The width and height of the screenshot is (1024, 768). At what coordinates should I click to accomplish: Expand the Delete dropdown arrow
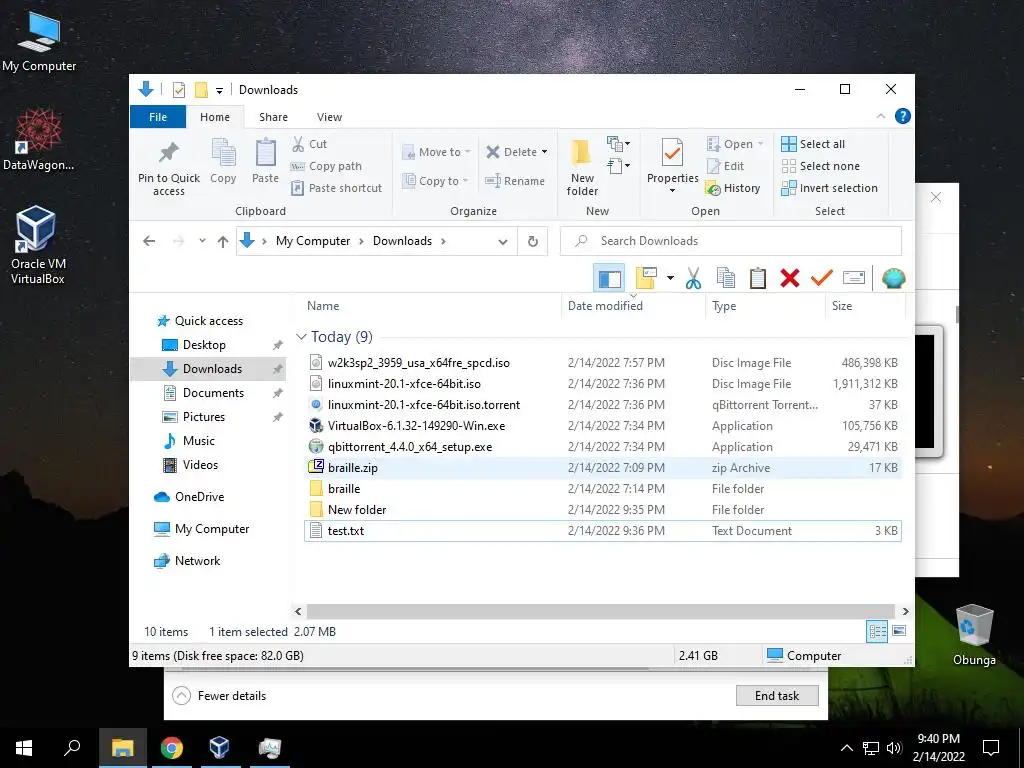click(x=544, y=152)
